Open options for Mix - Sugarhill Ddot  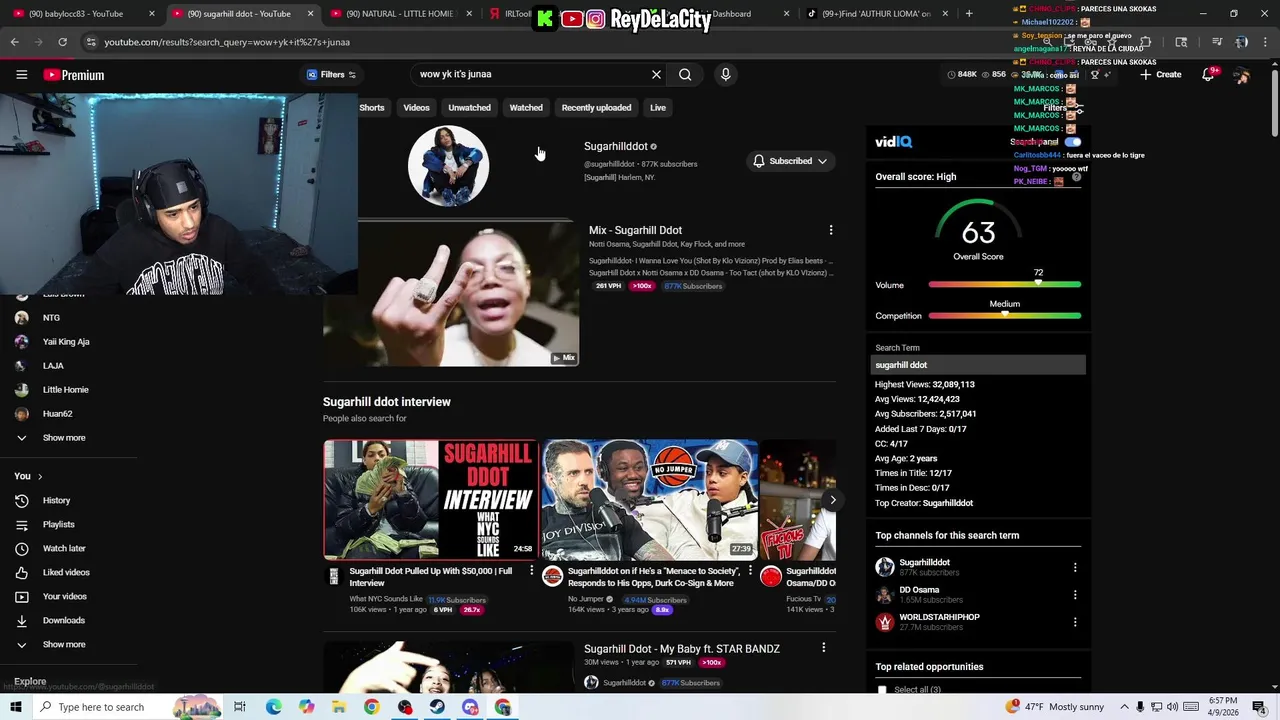coord(831,230)
